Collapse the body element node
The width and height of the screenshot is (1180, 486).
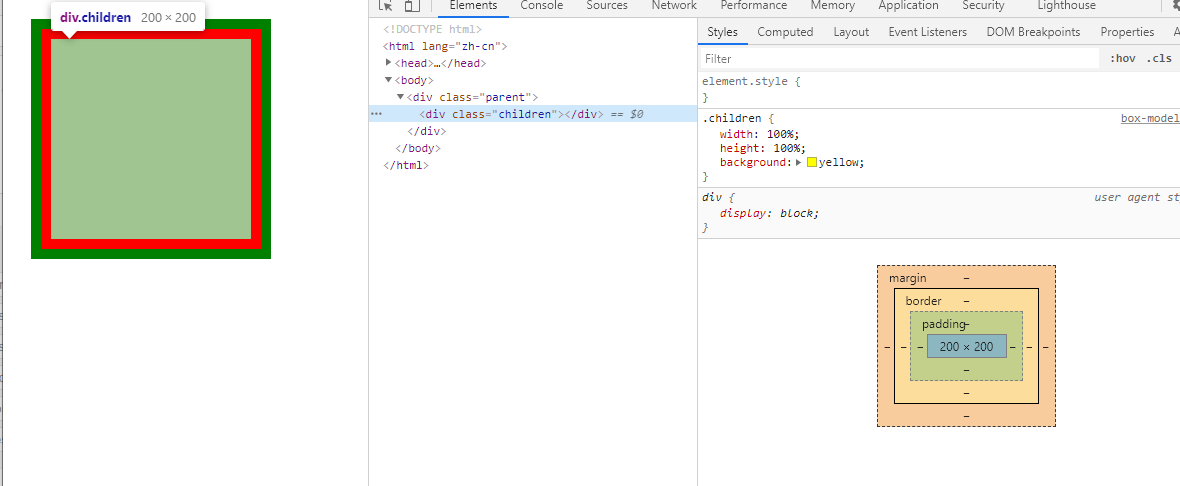click(388, 80)
